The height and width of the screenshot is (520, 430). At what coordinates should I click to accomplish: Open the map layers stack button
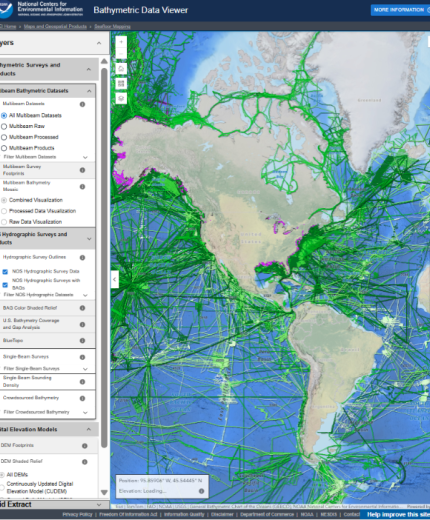pos(121,98)
